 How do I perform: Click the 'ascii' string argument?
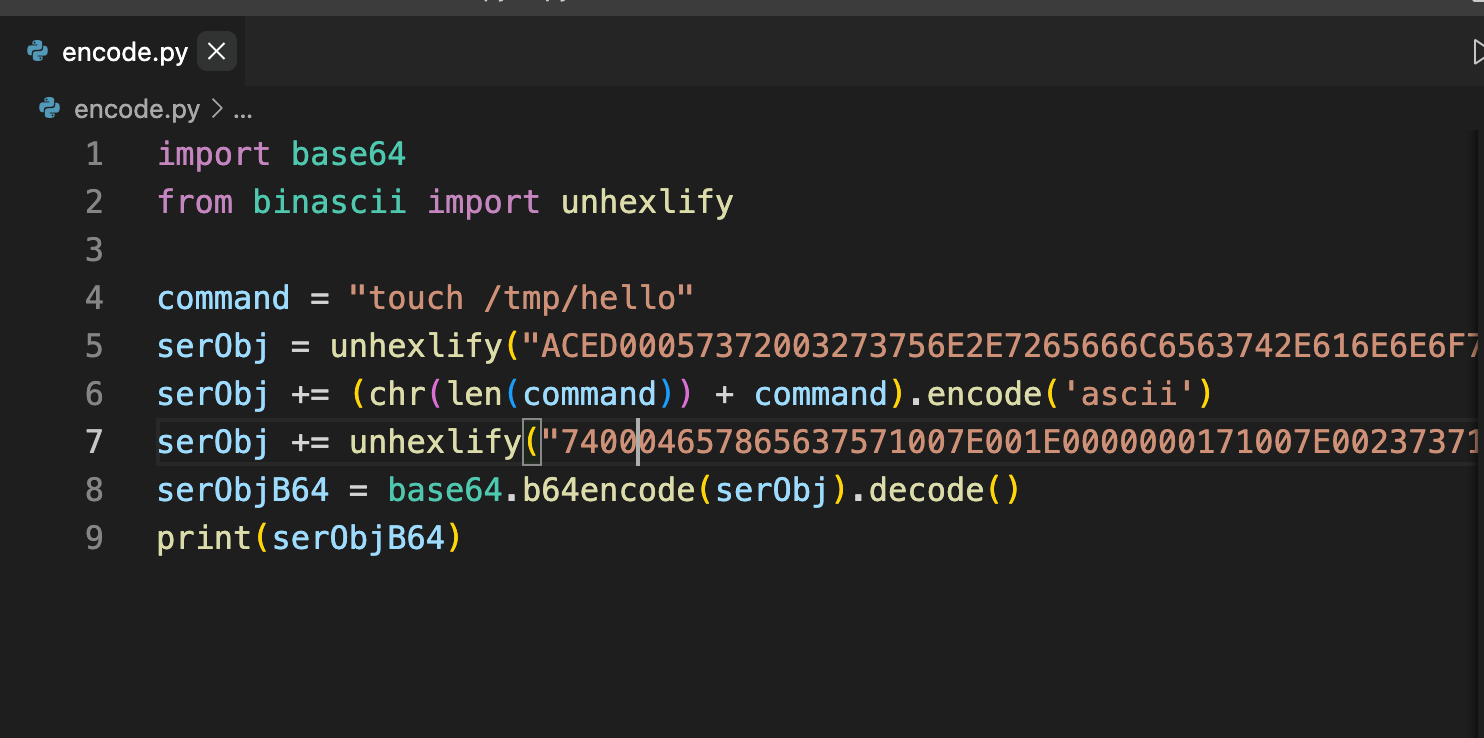(x=1126, y=394)
